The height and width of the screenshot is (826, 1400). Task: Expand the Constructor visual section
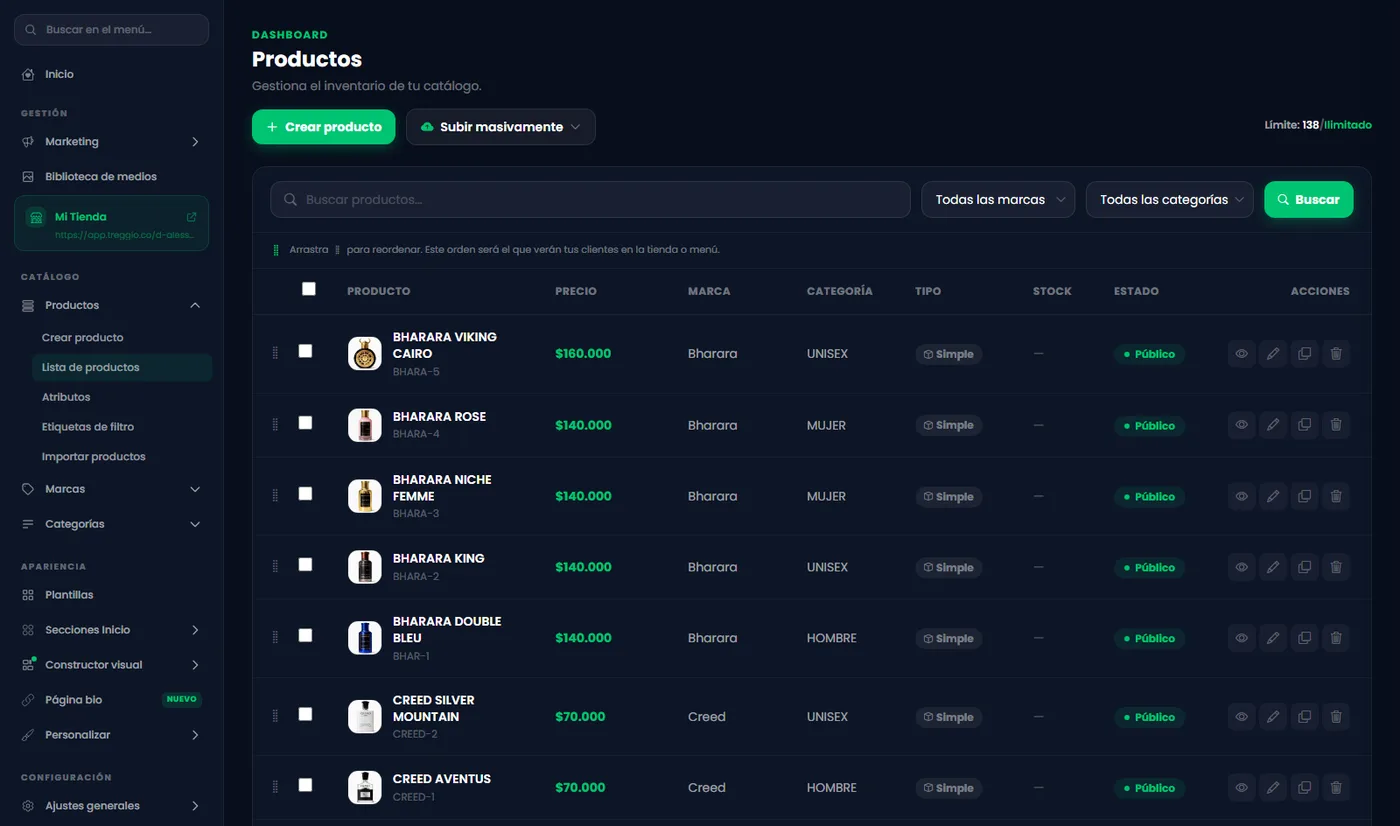click(111, 665)
